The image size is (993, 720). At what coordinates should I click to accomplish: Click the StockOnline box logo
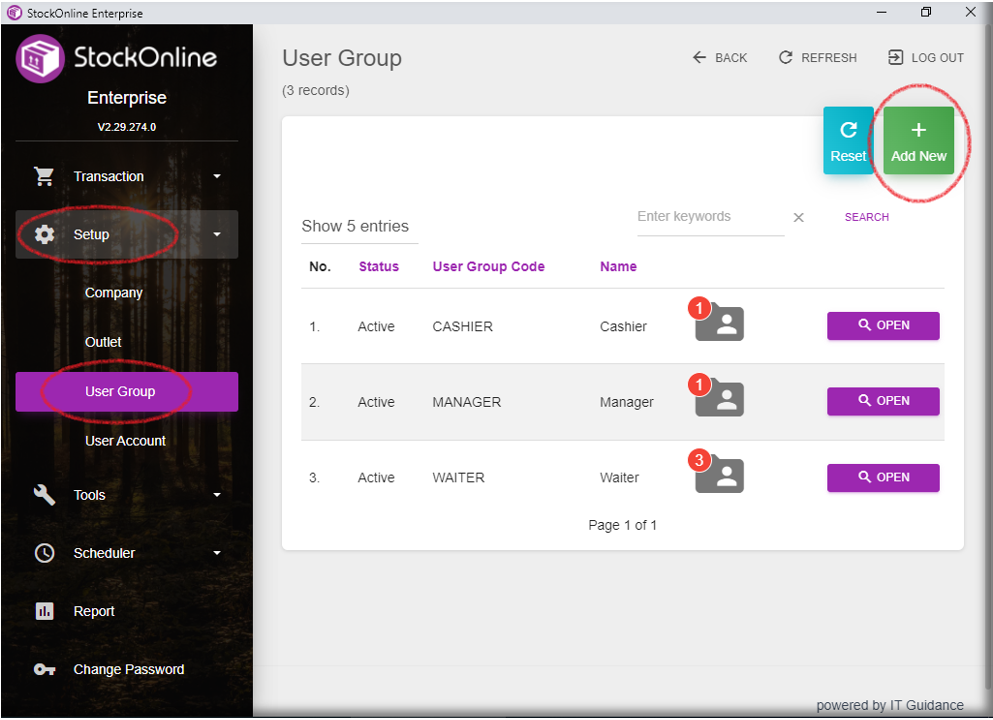pyautogui.click(x=40, y=58)
